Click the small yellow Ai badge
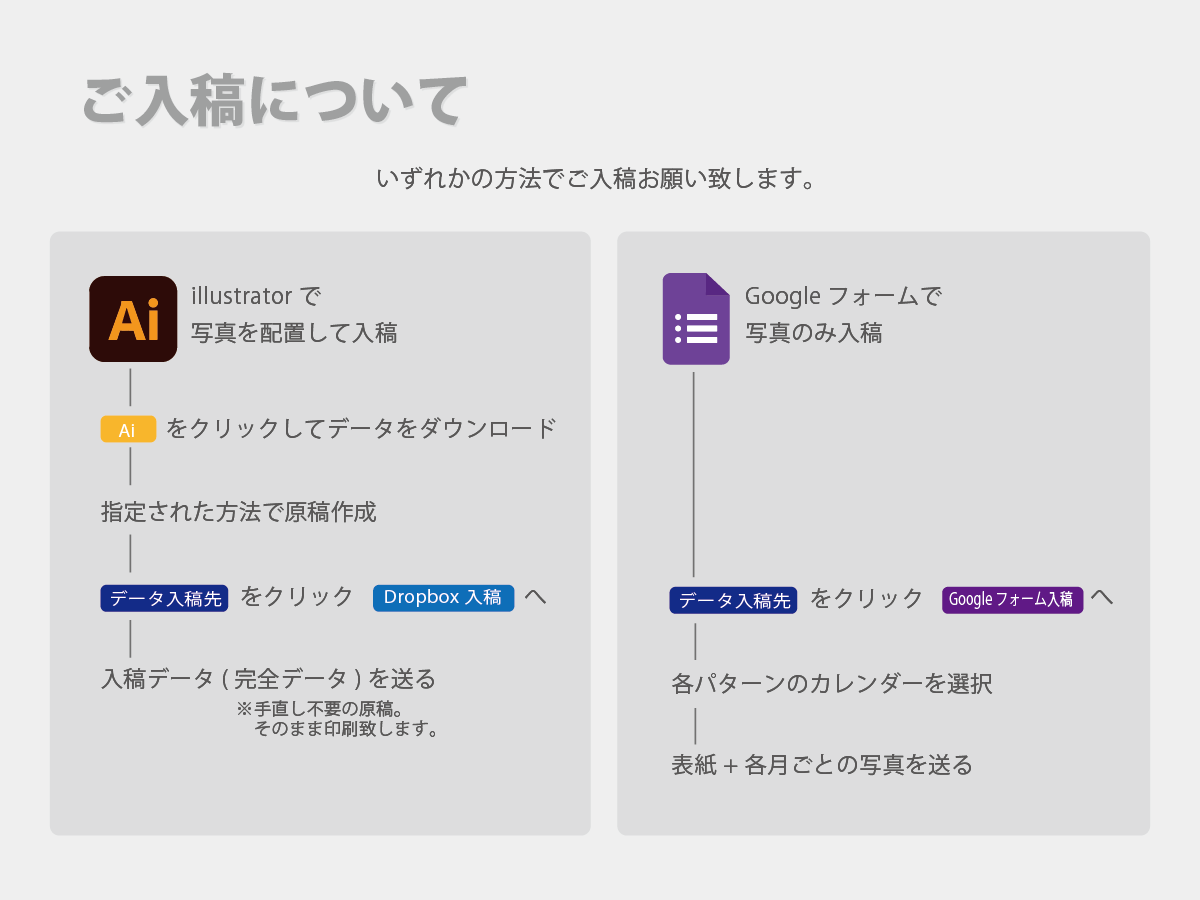Image resolution: width=1200 pixels, height=900 pixels. click(128, 430)
